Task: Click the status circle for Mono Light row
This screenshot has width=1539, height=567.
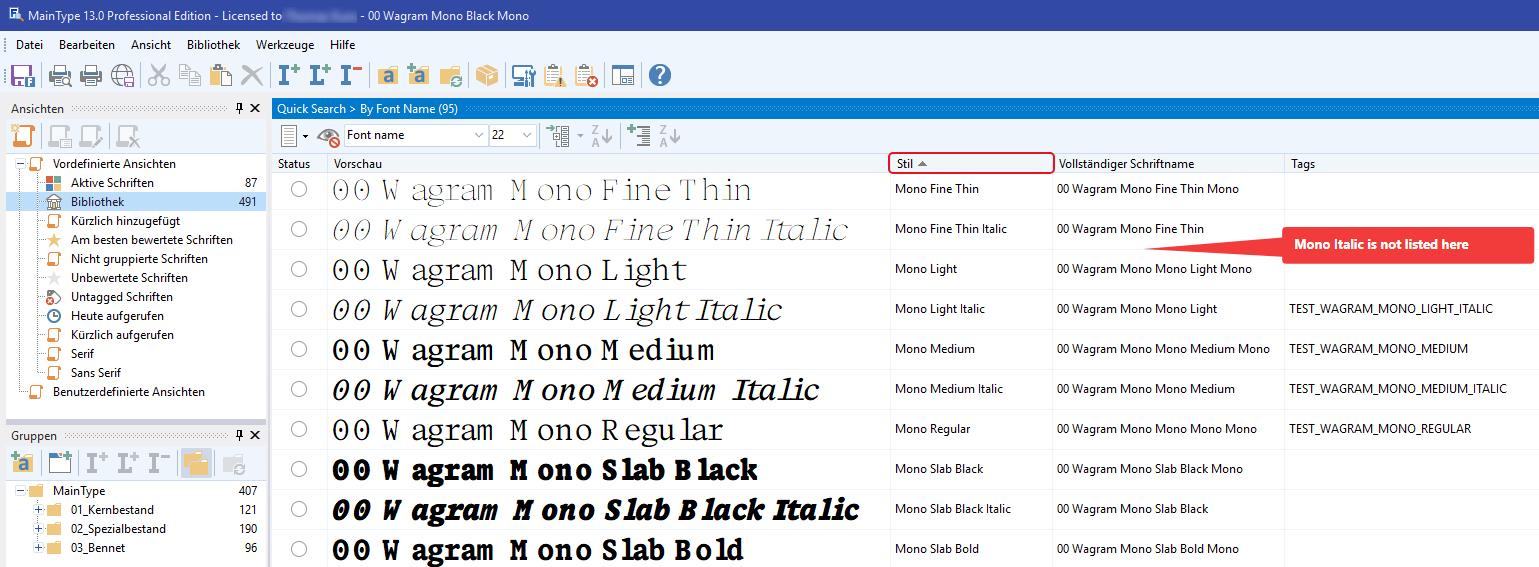Action: coord(299,269)
